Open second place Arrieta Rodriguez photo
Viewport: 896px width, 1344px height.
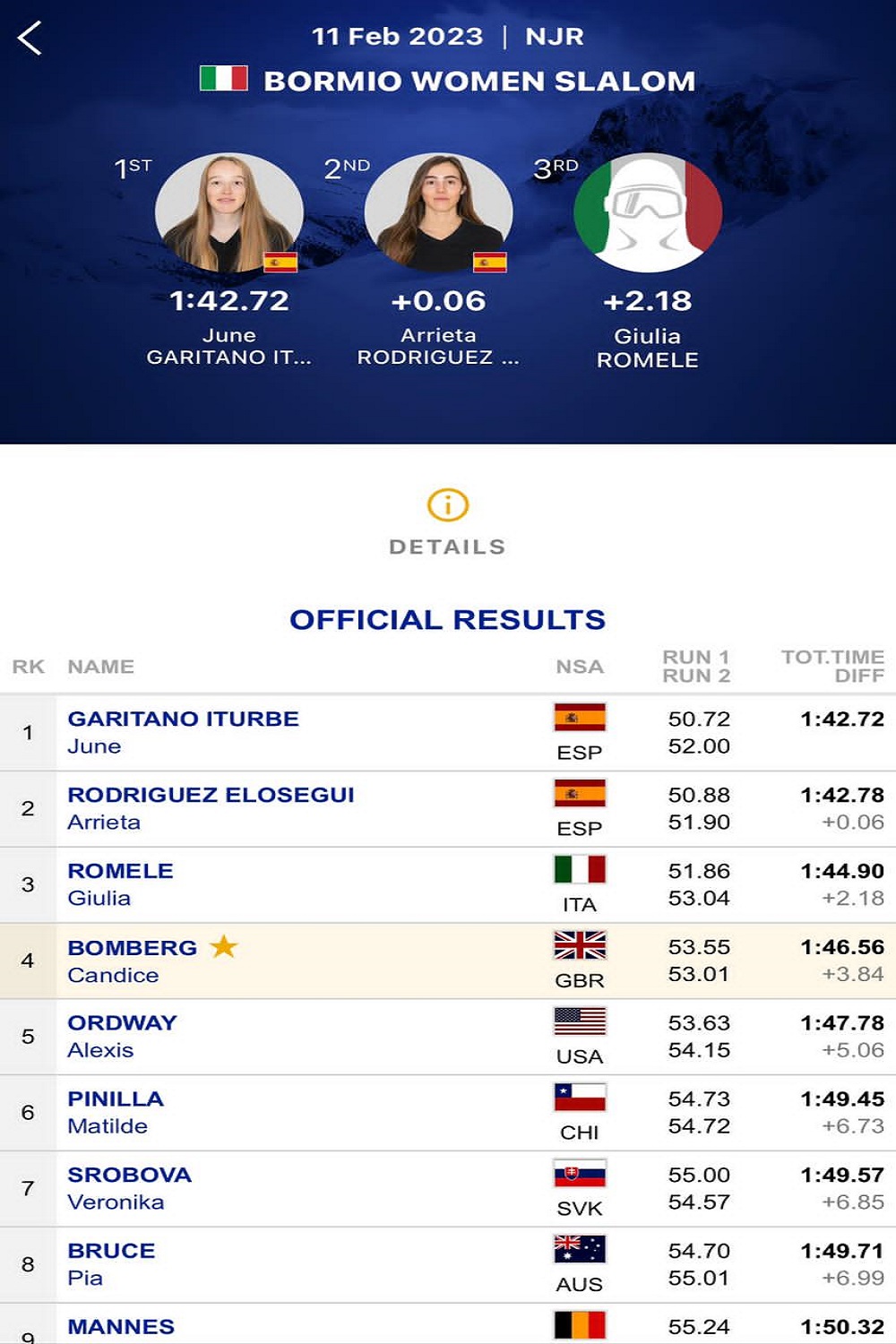click(x=439, y=212)
